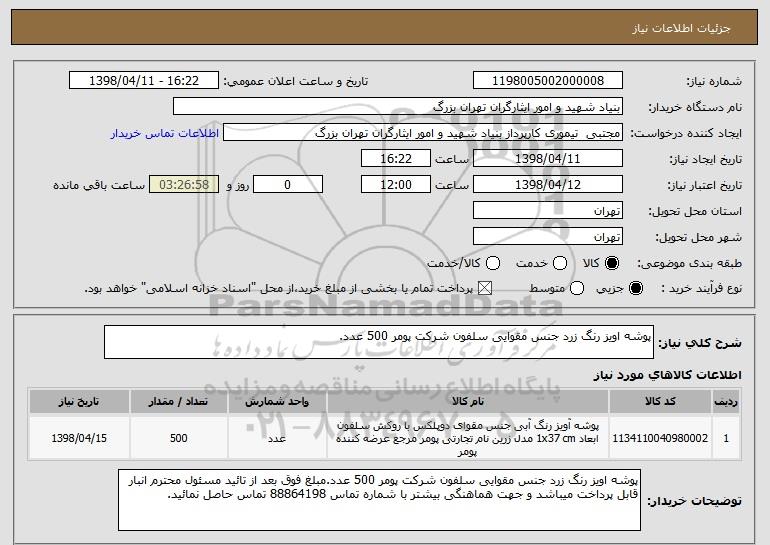Click the عدد unit cell
The image size is (770, 545).
point(277,438)
